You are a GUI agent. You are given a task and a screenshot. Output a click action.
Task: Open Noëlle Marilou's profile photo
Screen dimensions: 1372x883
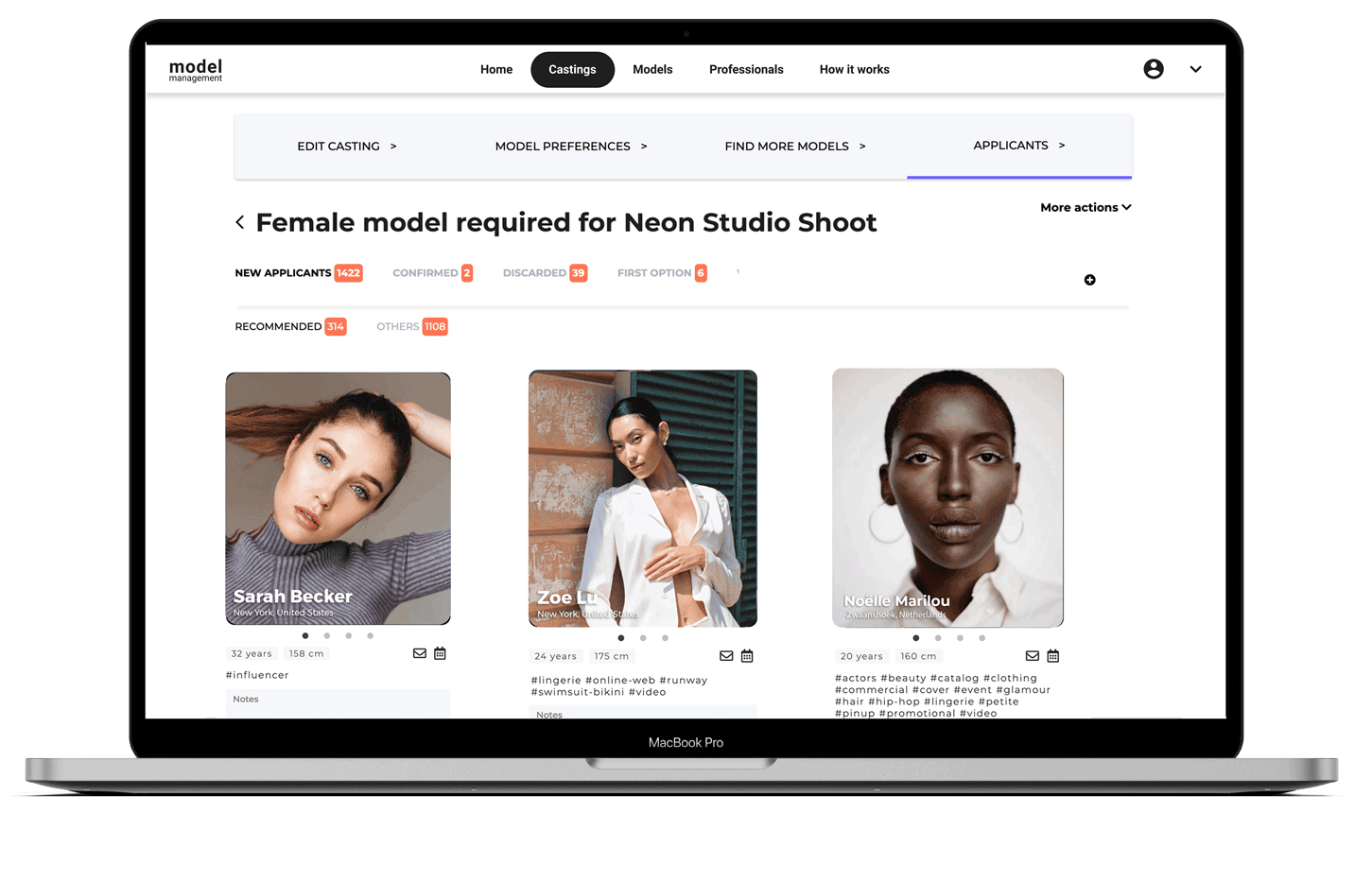coord(947,498)
